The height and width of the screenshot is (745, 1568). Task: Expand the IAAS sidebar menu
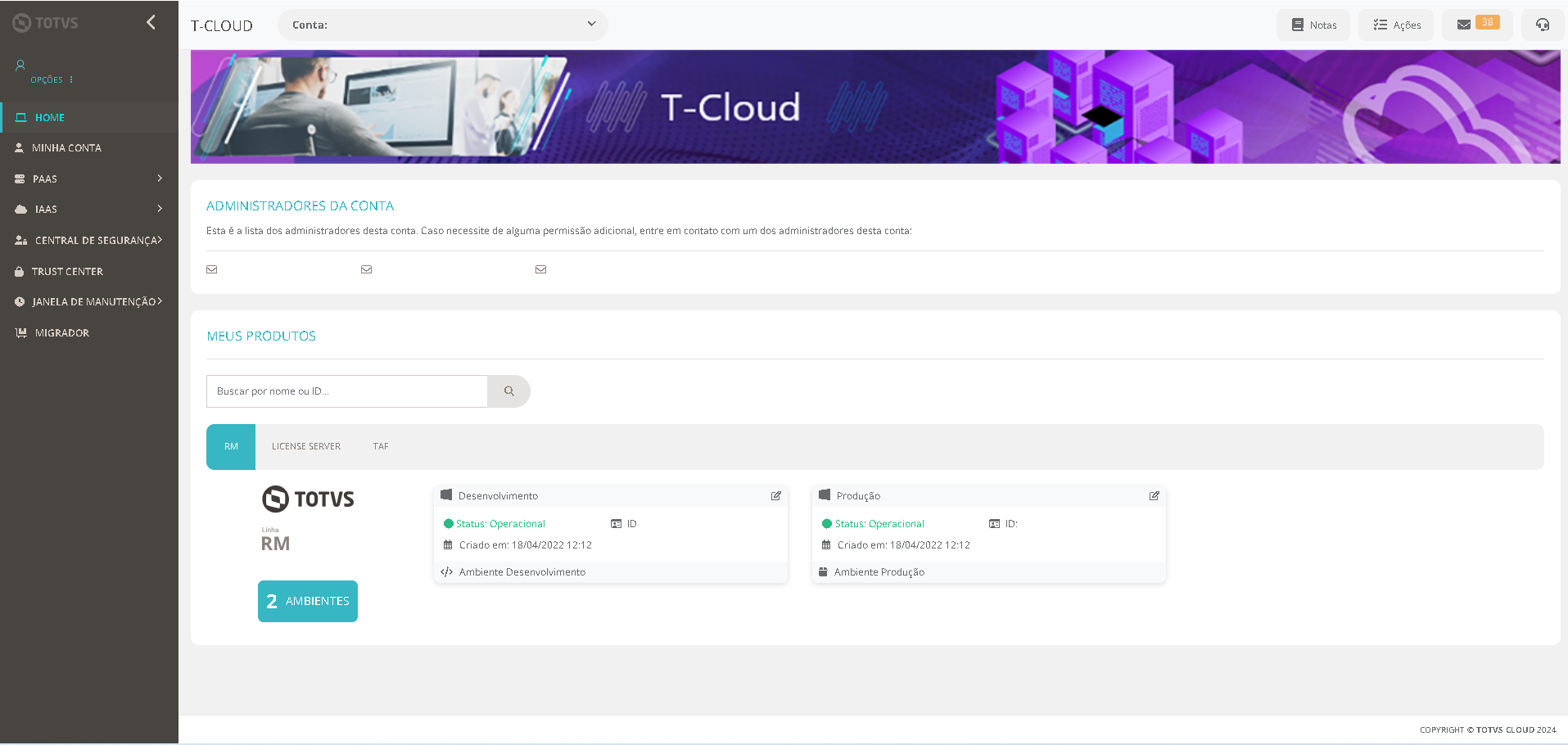pos(89,210)
